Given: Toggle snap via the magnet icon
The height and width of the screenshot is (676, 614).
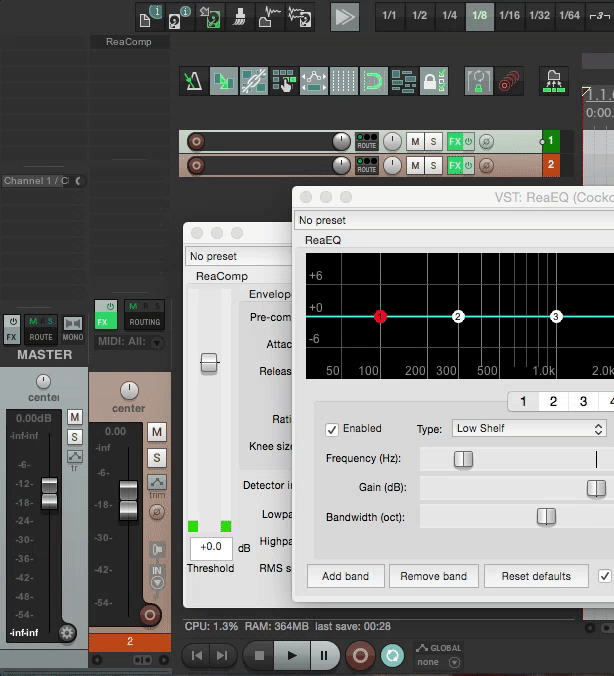Looking at the screenshot, I should 373,81.
